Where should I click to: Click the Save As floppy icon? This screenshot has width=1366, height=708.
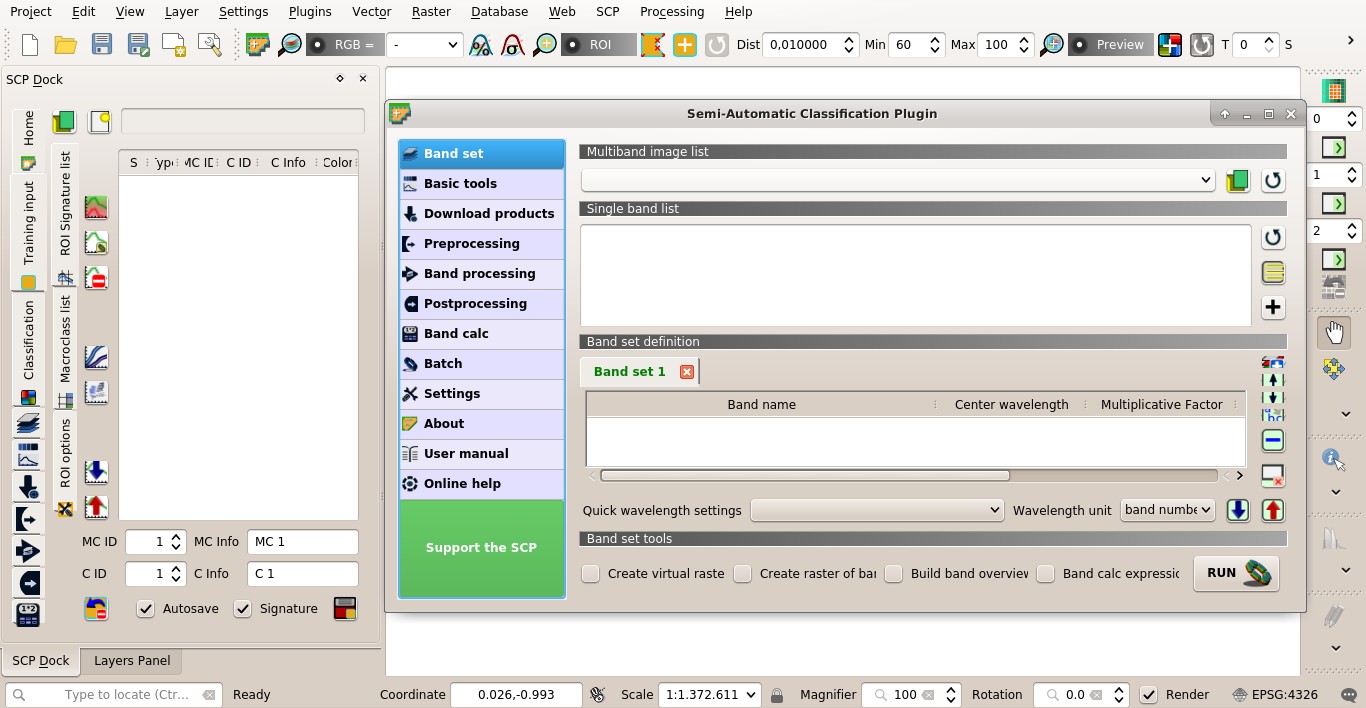(x=138, y=44)
